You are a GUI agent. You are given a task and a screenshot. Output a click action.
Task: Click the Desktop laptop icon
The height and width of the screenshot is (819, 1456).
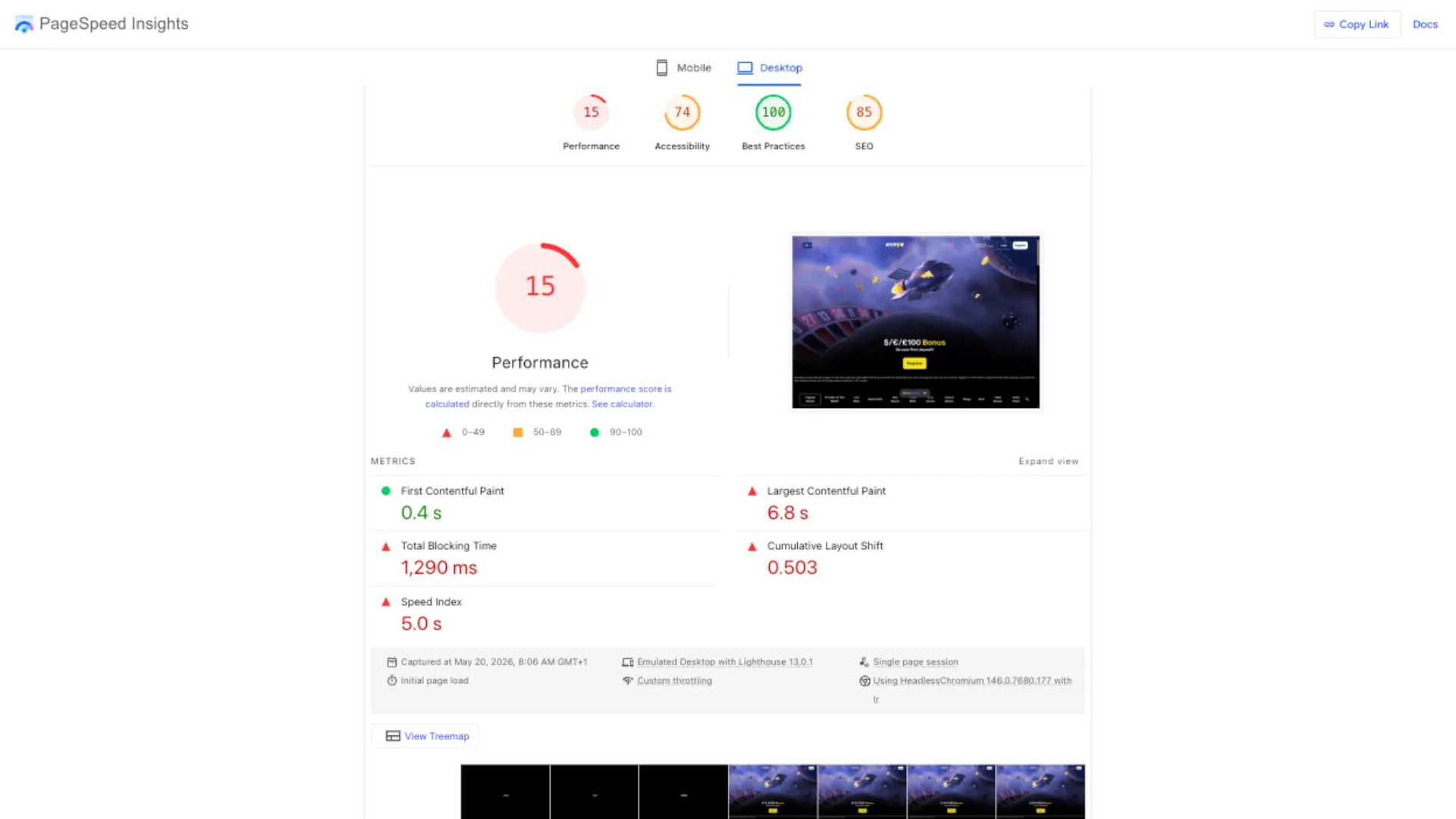(745, 67)
